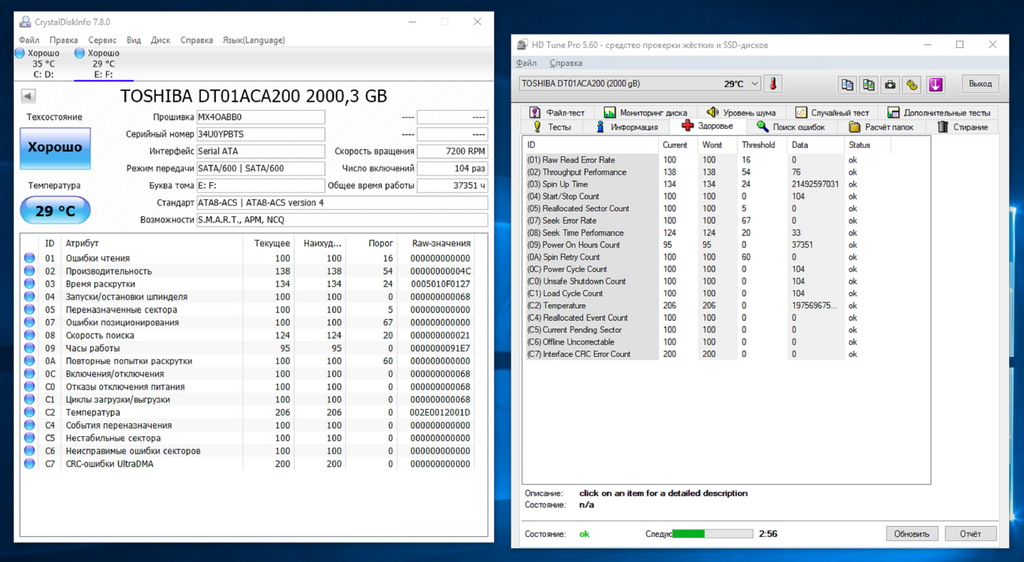Switch to the Поиск ошибок tab

791,127
